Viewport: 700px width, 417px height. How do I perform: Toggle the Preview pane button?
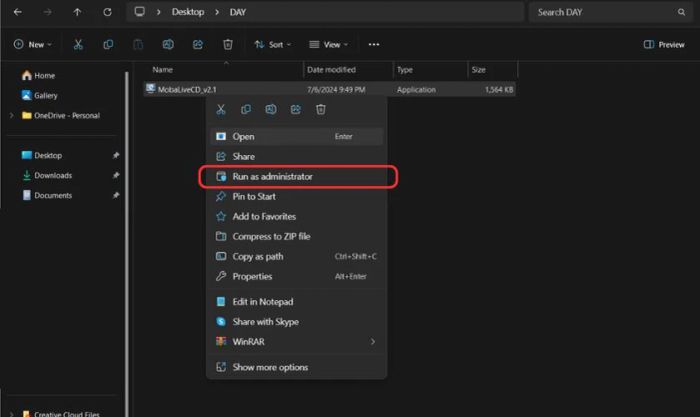point(664,44)
